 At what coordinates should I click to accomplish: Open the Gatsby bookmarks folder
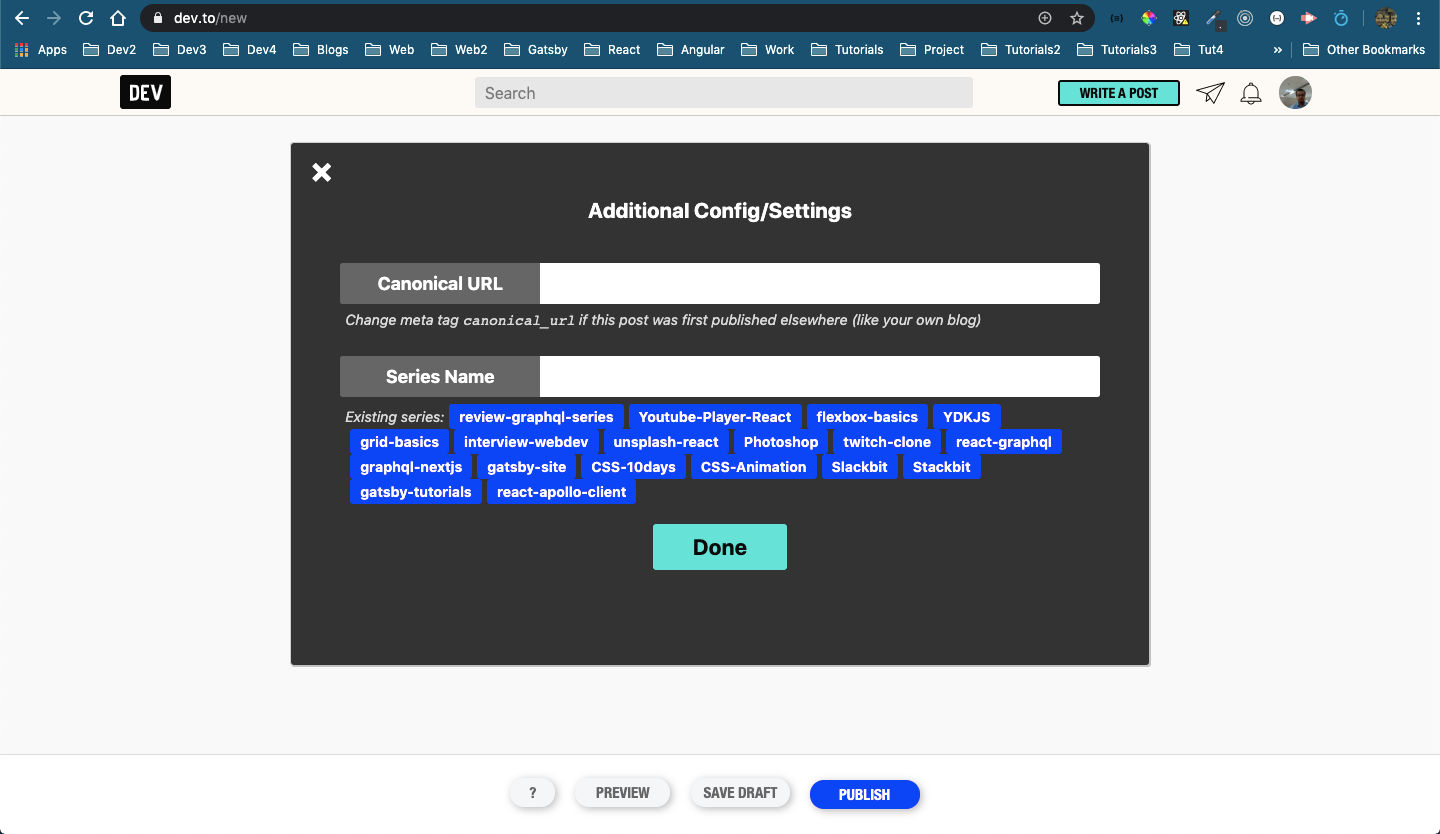pos(536,49)
